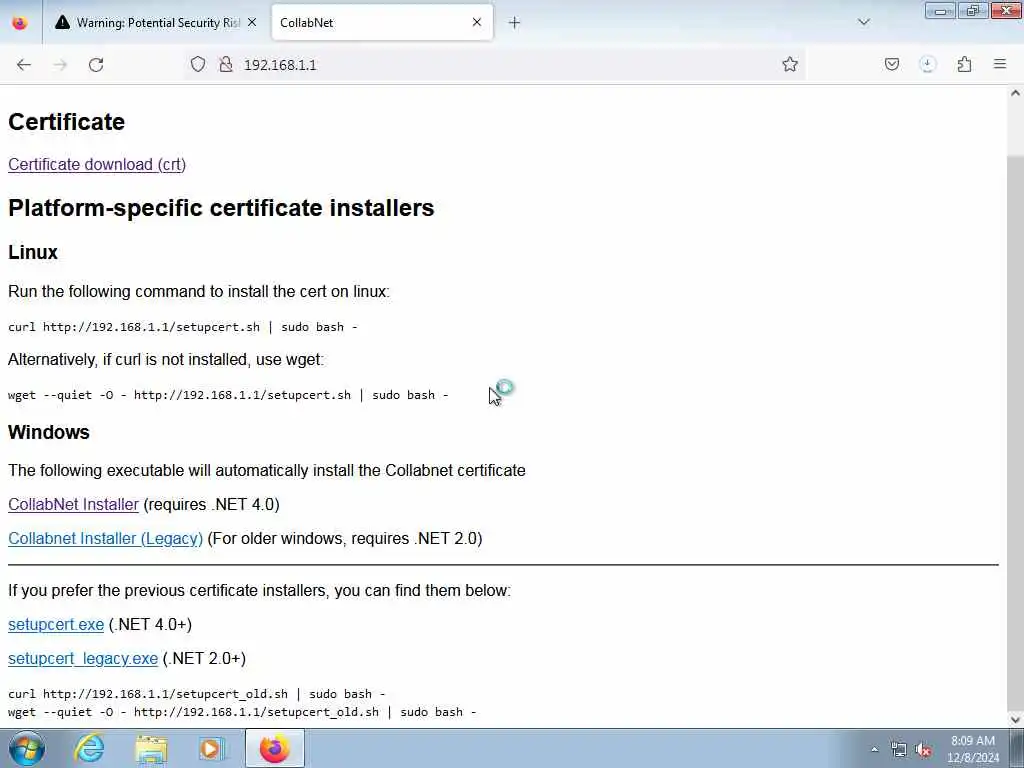Go back to the previous page
1024x768 pixels.
[24, 65]
